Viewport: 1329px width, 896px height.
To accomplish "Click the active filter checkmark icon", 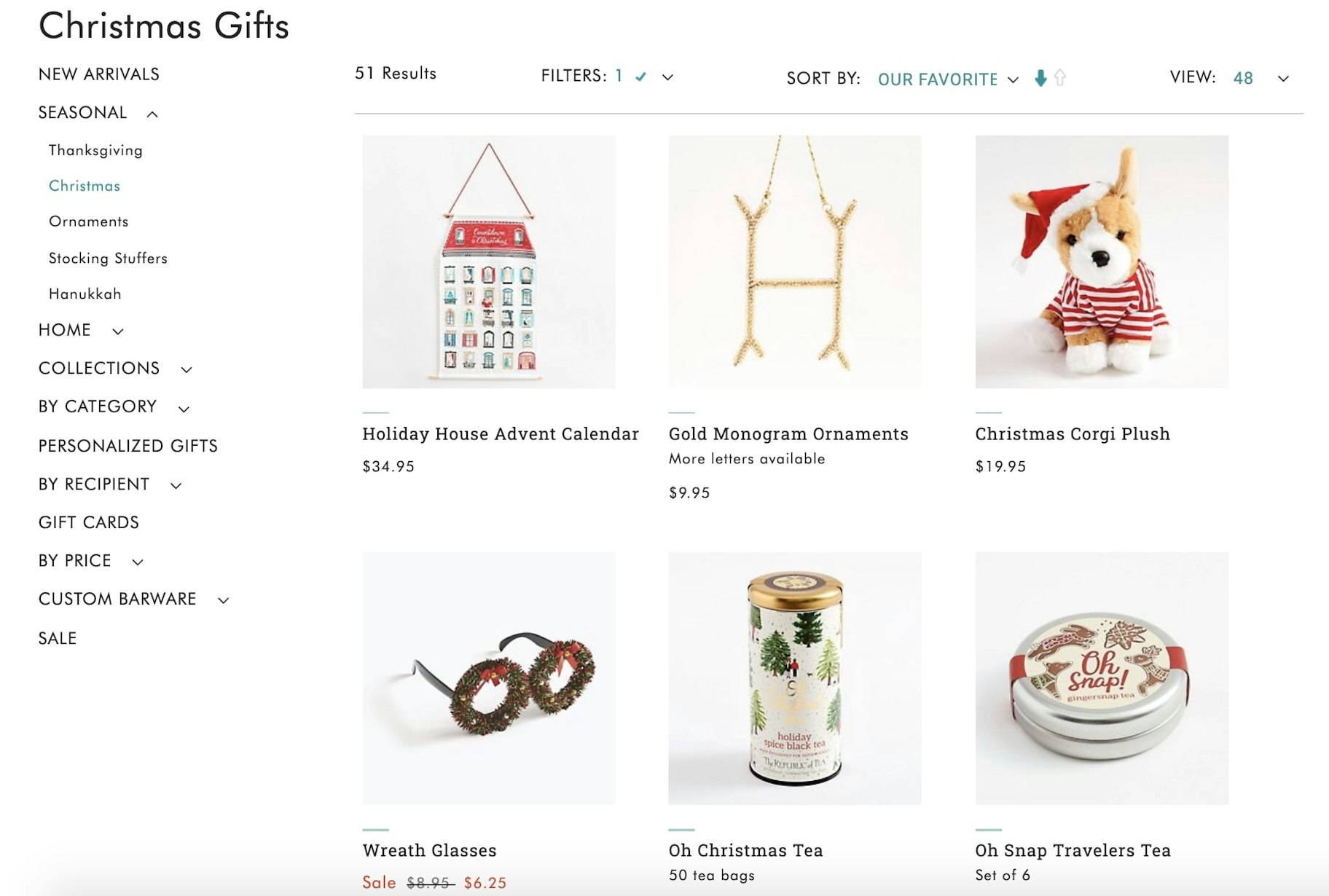I will (640, 76).
